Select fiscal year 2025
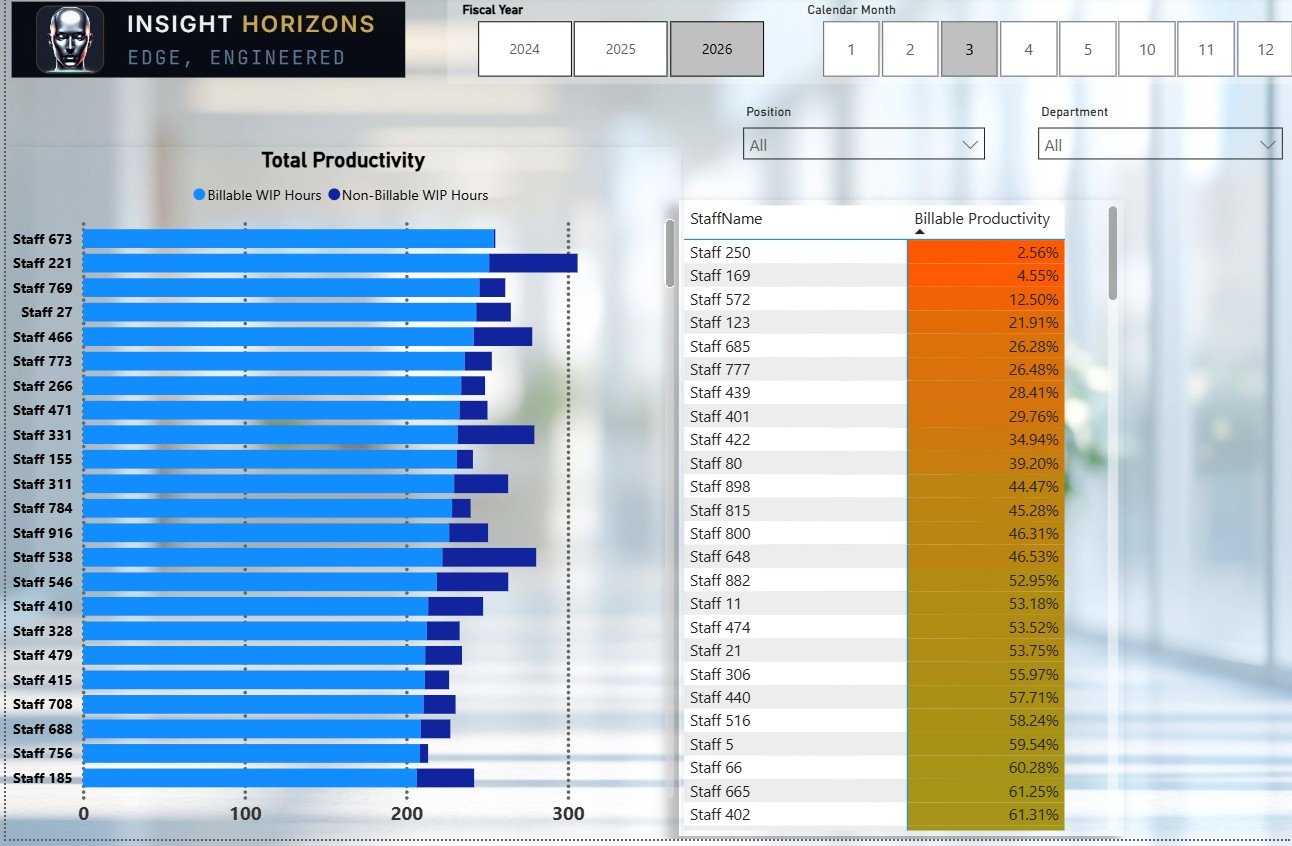The image size is (1292, 846). click(621, 49)
